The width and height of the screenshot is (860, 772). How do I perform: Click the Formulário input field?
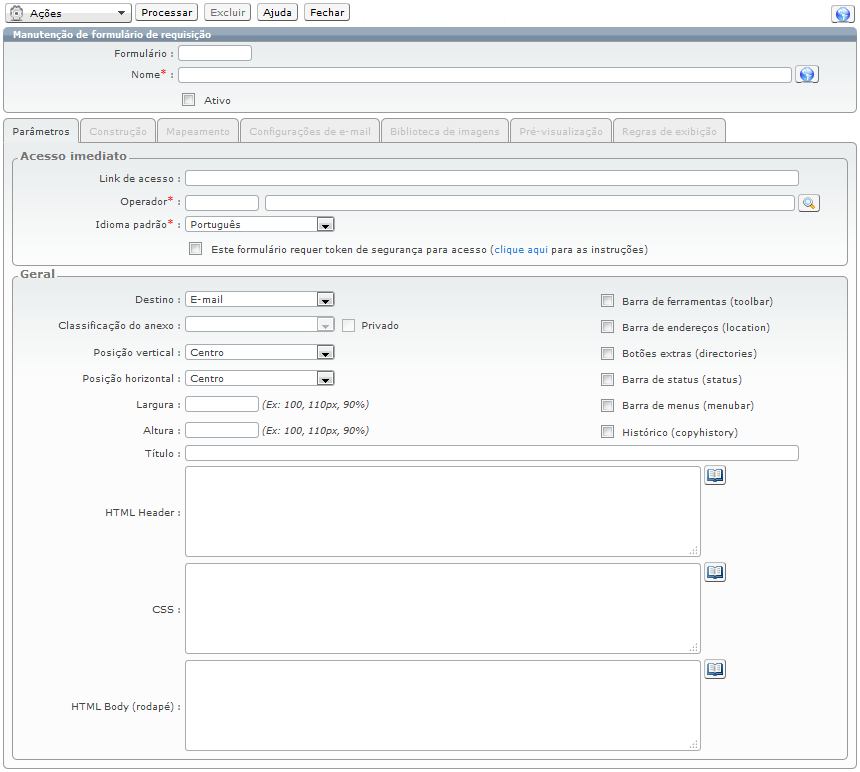pyautogui.click(x=215, y=53)
